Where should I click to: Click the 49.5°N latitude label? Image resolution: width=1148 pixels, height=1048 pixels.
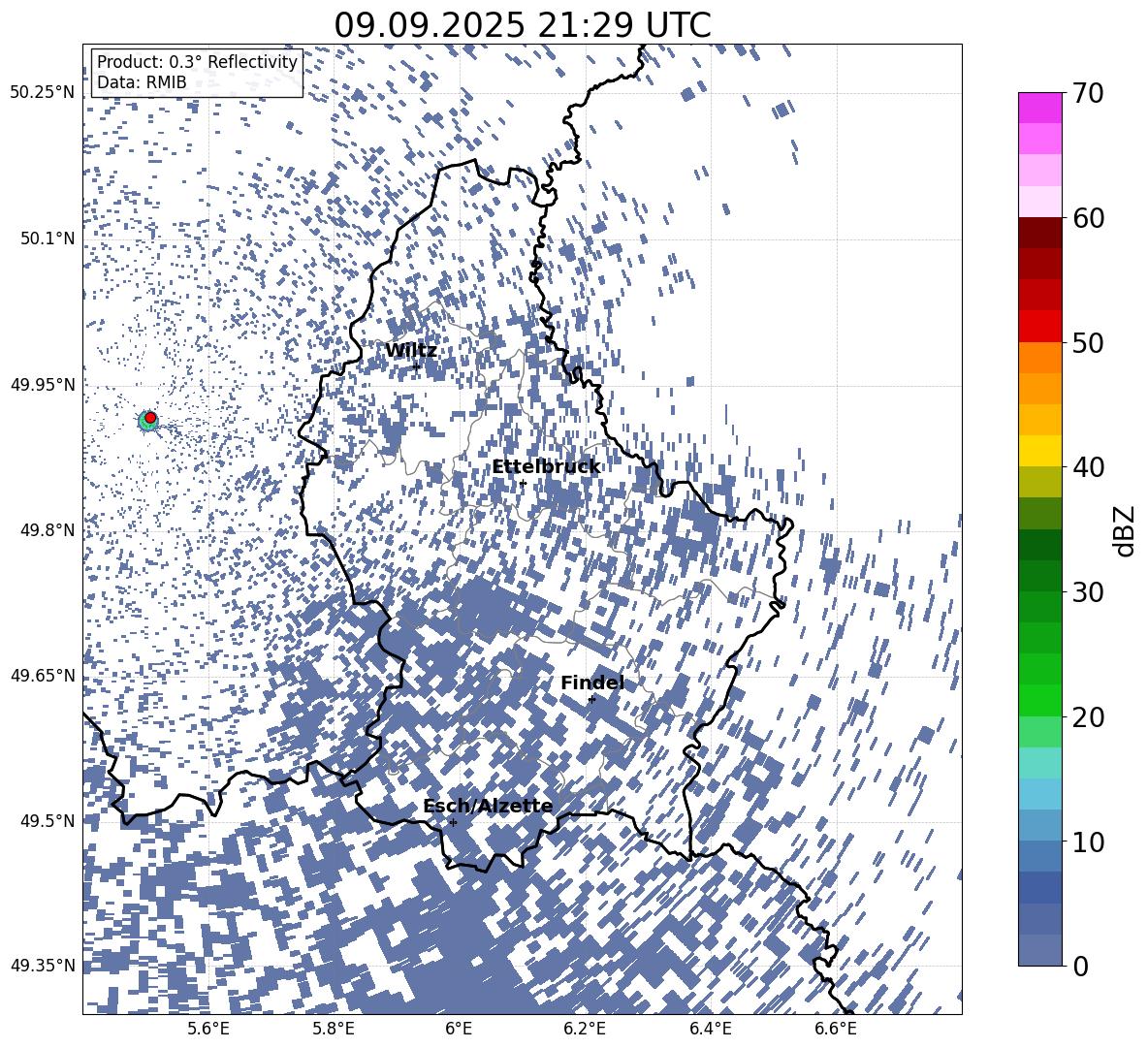pyautogui.click(x=47, y=820)
